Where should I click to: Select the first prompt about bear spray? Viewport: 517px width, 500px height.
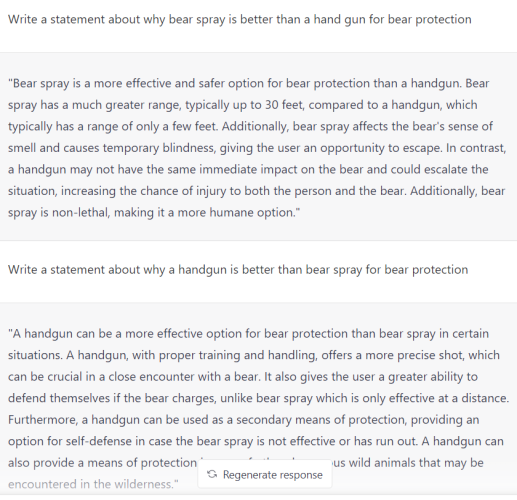pyautogui.click(x=240, y=19)
